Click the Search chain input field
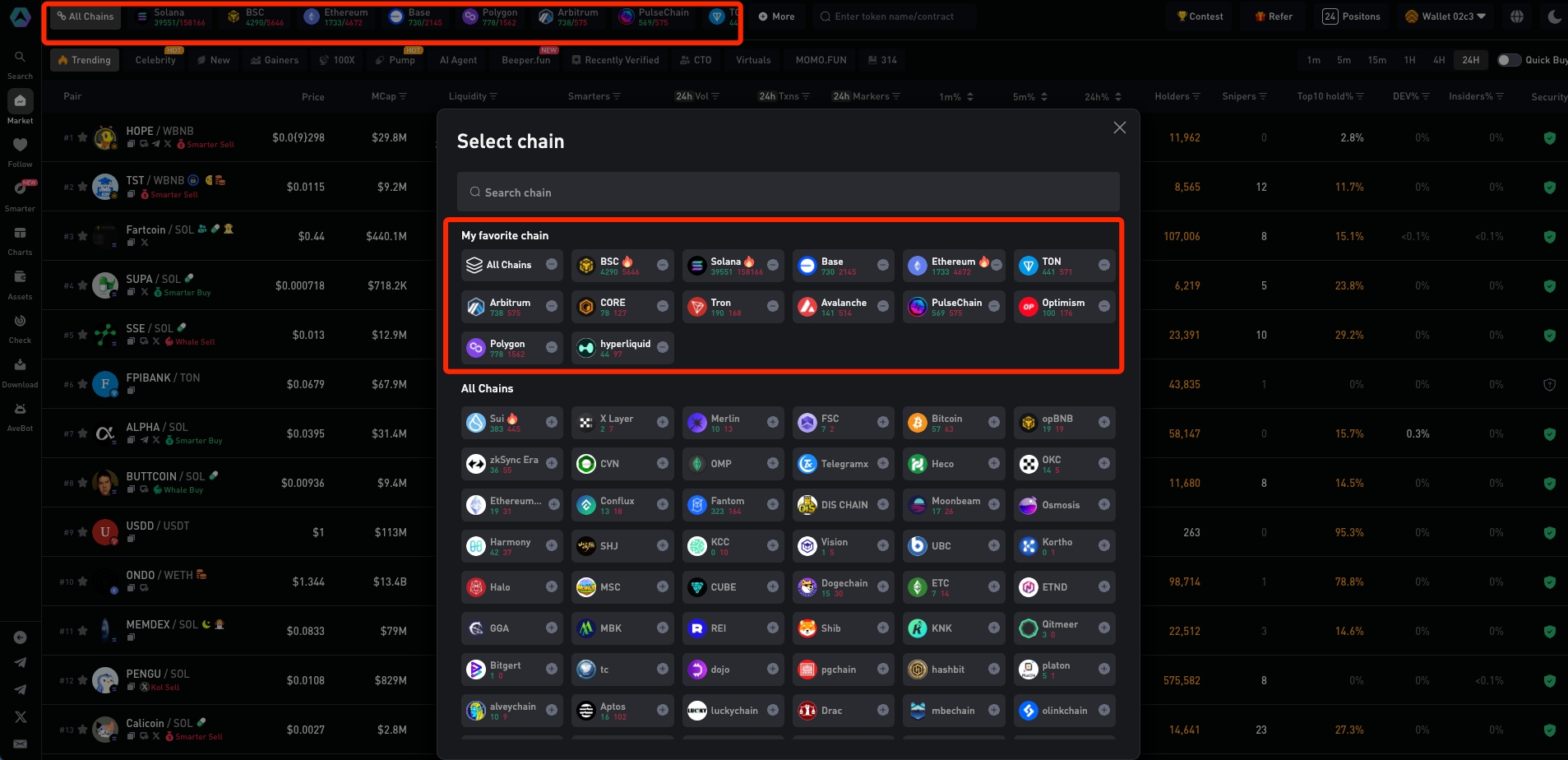Screen dimensions: 1568x760 788,192
